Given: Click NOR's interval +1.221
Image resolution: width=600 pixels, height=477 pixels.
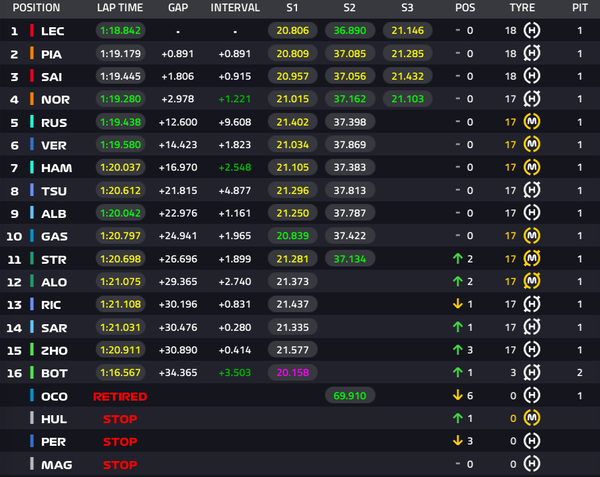Looking at the screenshot, I should click(235, 99).
